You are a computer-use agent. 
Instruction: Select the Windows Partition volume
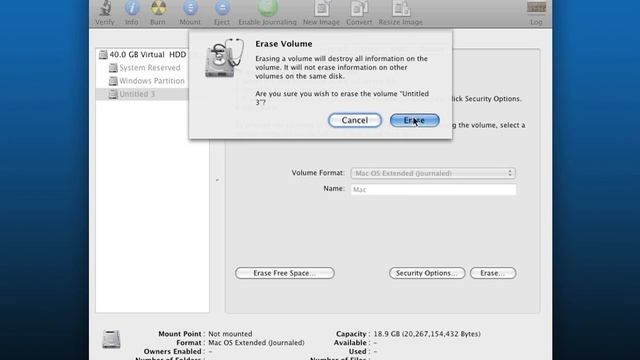(x=147, y=81)
